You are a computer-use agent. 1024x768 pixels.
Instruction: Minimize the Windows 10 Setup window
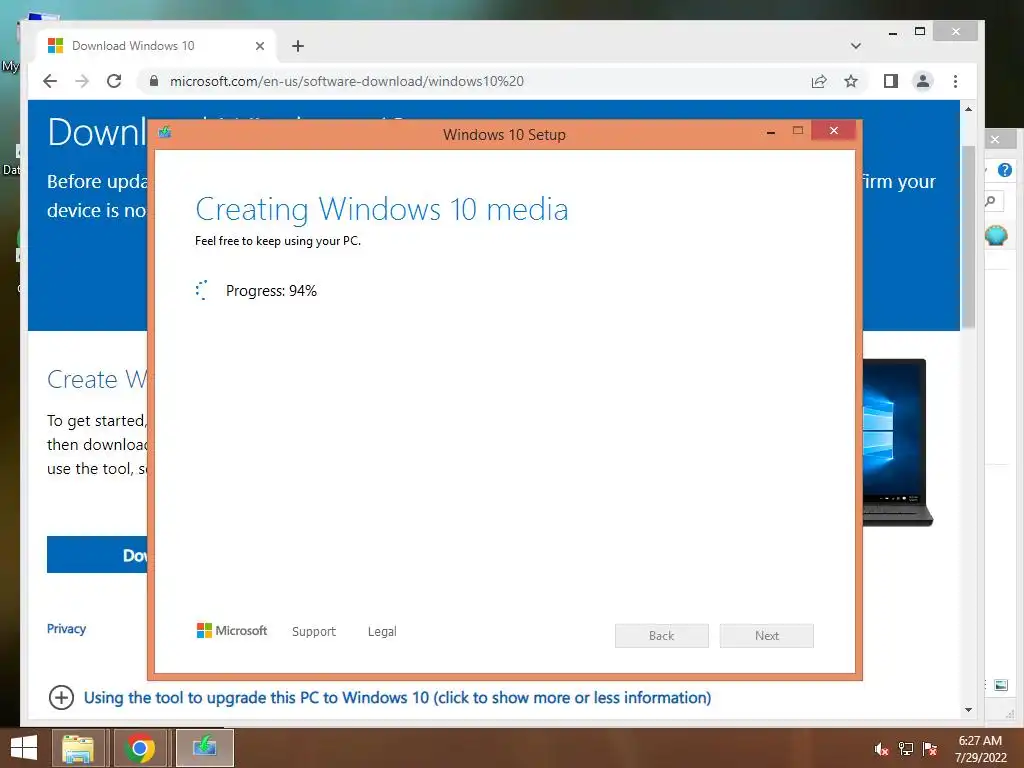tap(771, 132)
